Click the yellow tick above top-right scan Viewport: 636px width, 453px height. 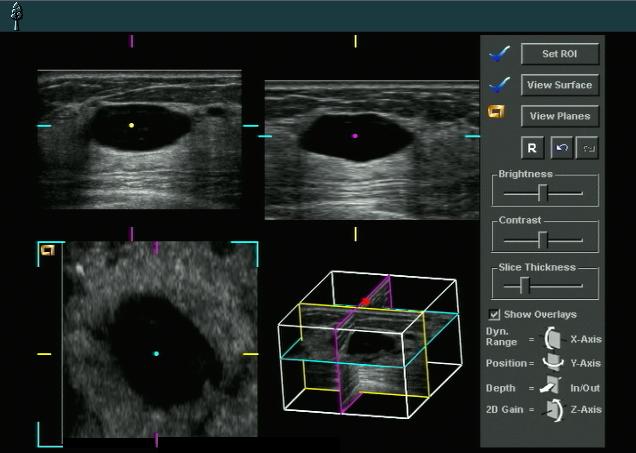click(356, 41)
